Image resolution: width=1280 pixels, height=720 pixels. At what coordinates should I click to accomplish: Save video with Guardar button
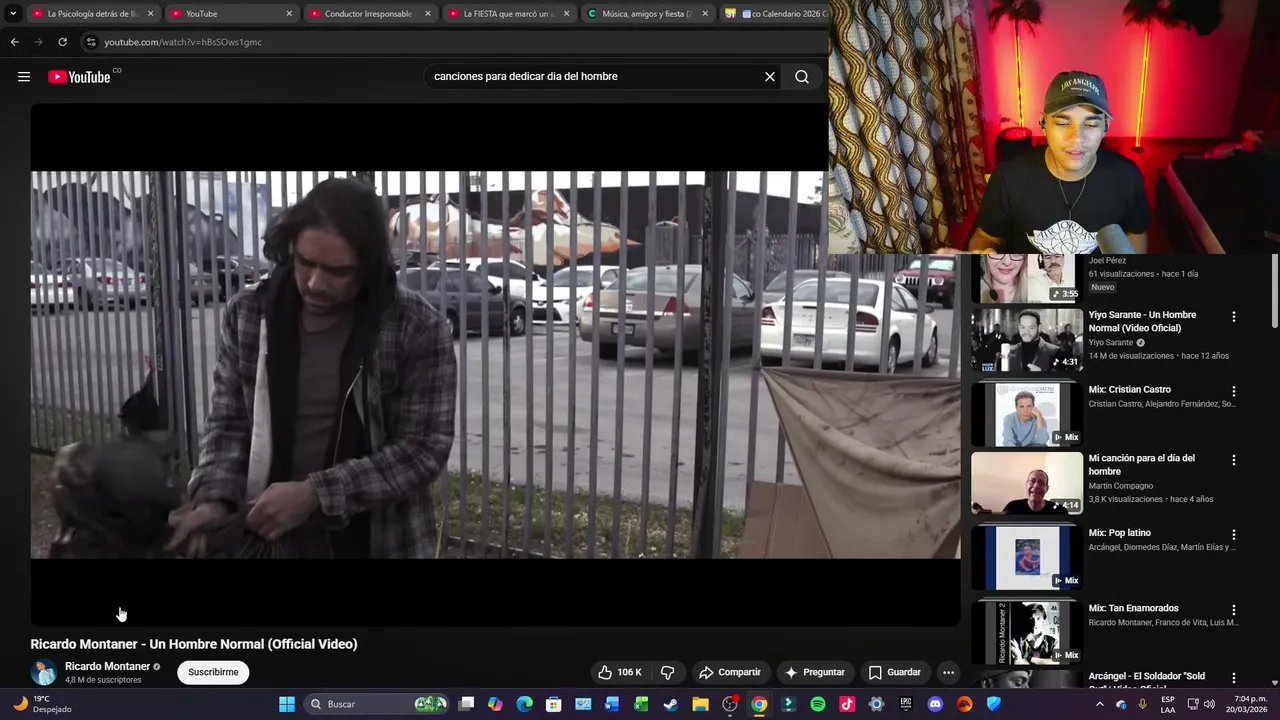(895, 672)
